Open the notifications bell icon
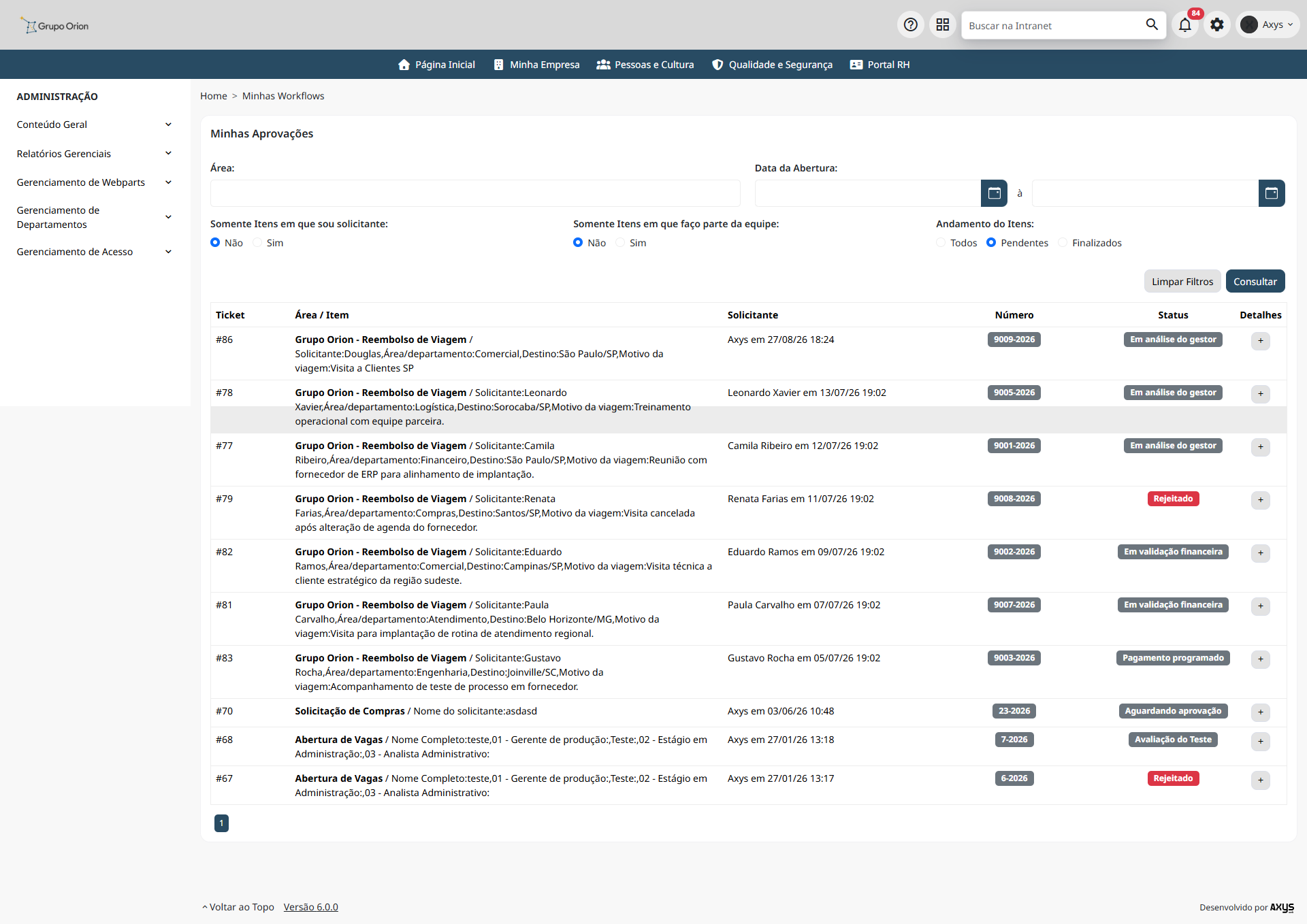 pyautogui.click(x=1185, y=25)
